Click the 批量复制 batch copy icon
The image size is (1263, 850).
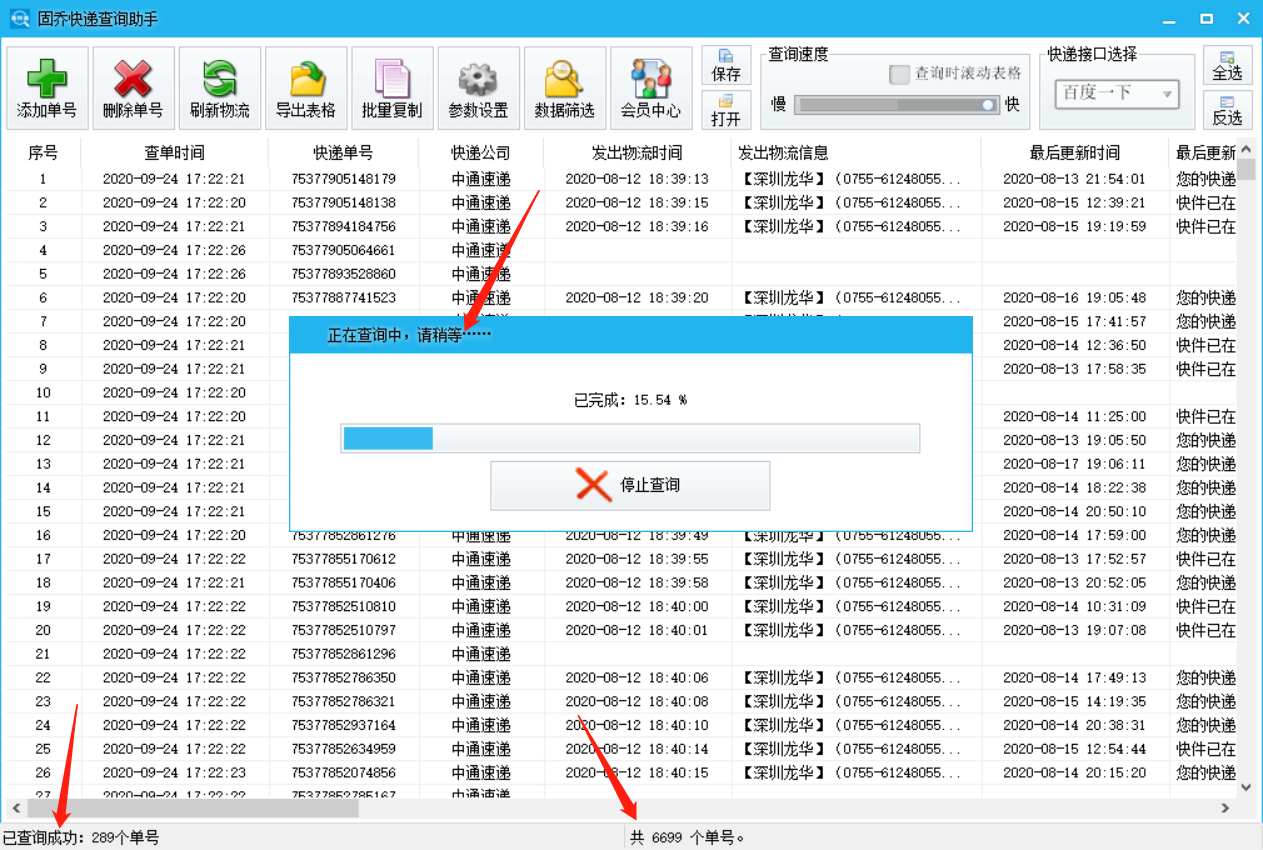(x=392, y=88)
